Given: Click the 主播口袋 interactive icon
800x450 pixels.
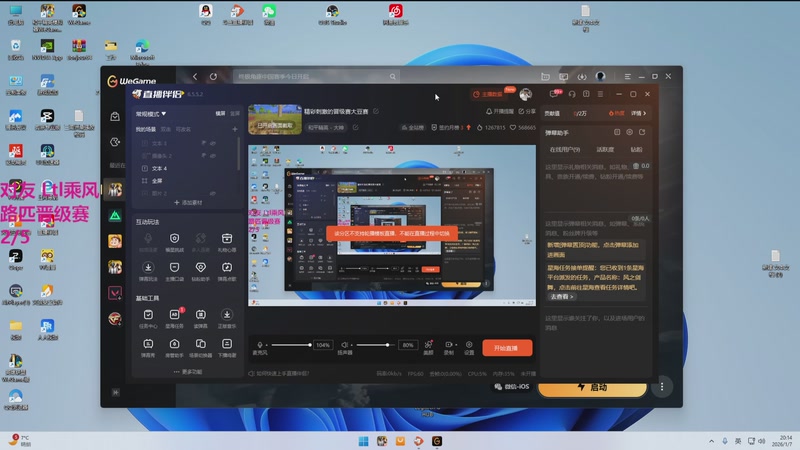Looking at the screenshot, I should pos(174,267).
